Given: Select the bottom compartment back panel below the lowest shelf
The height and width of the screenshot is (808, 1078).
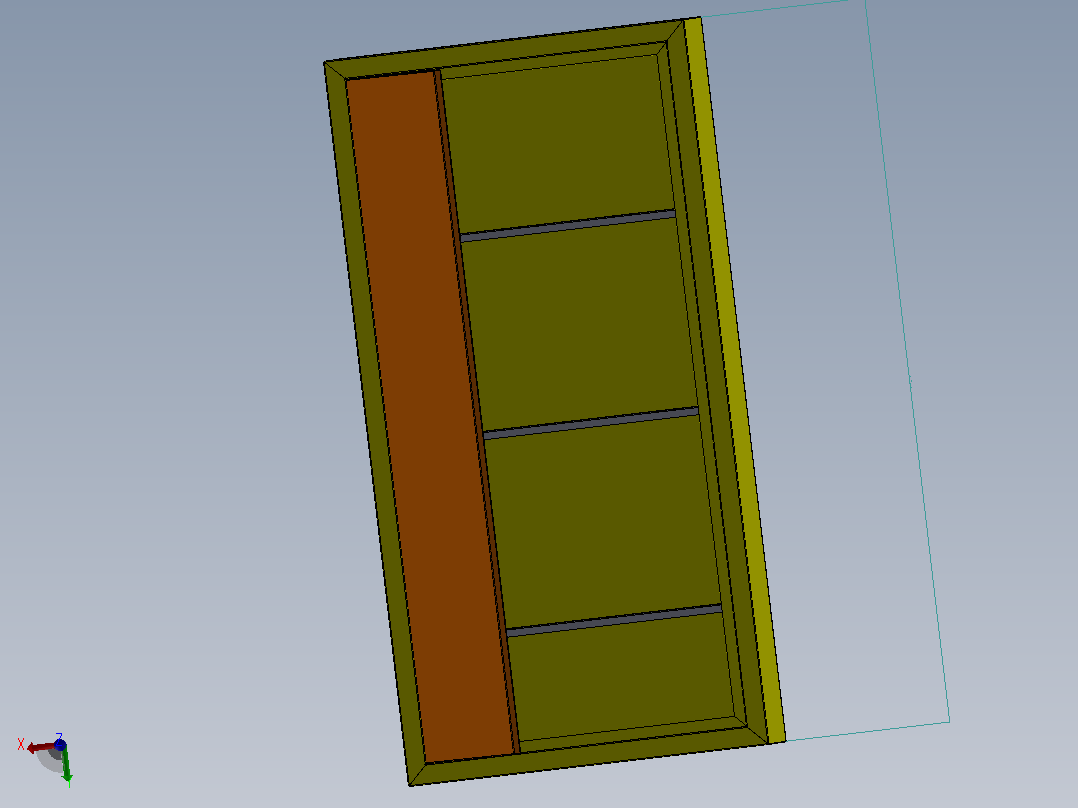Looking at the screenshot, I should [621, 677].
